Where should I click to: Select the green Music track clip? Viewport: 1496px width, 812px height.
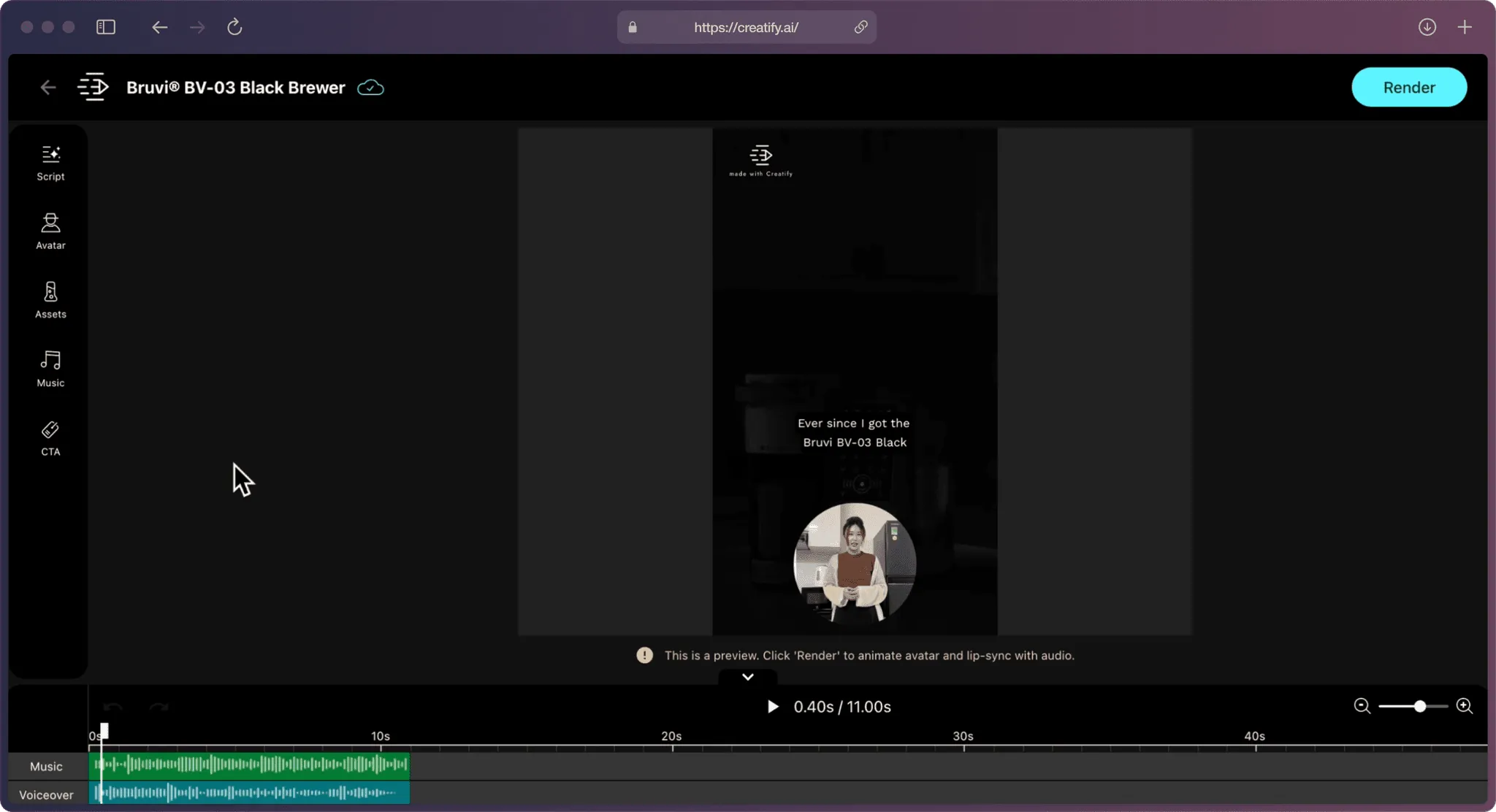249,765
